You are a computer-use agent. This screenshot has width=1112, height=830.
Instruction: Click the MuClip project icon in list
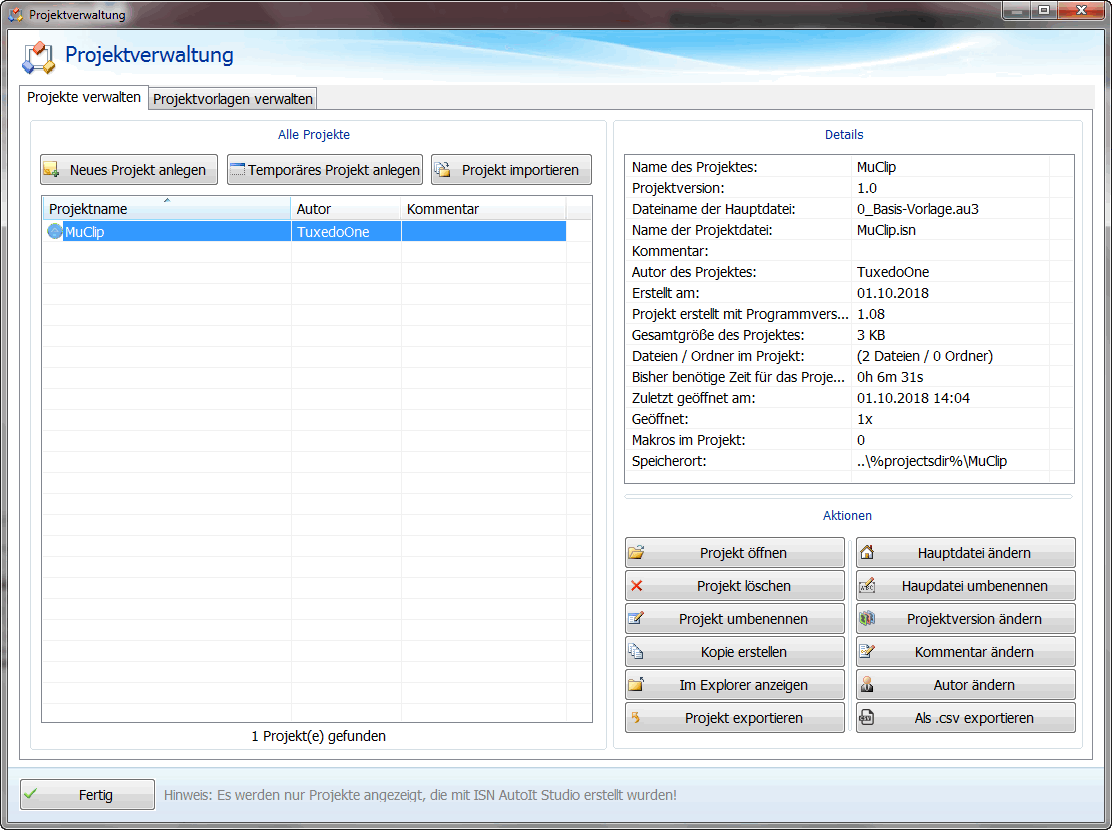pyautogui.click(x=55, y=232)
